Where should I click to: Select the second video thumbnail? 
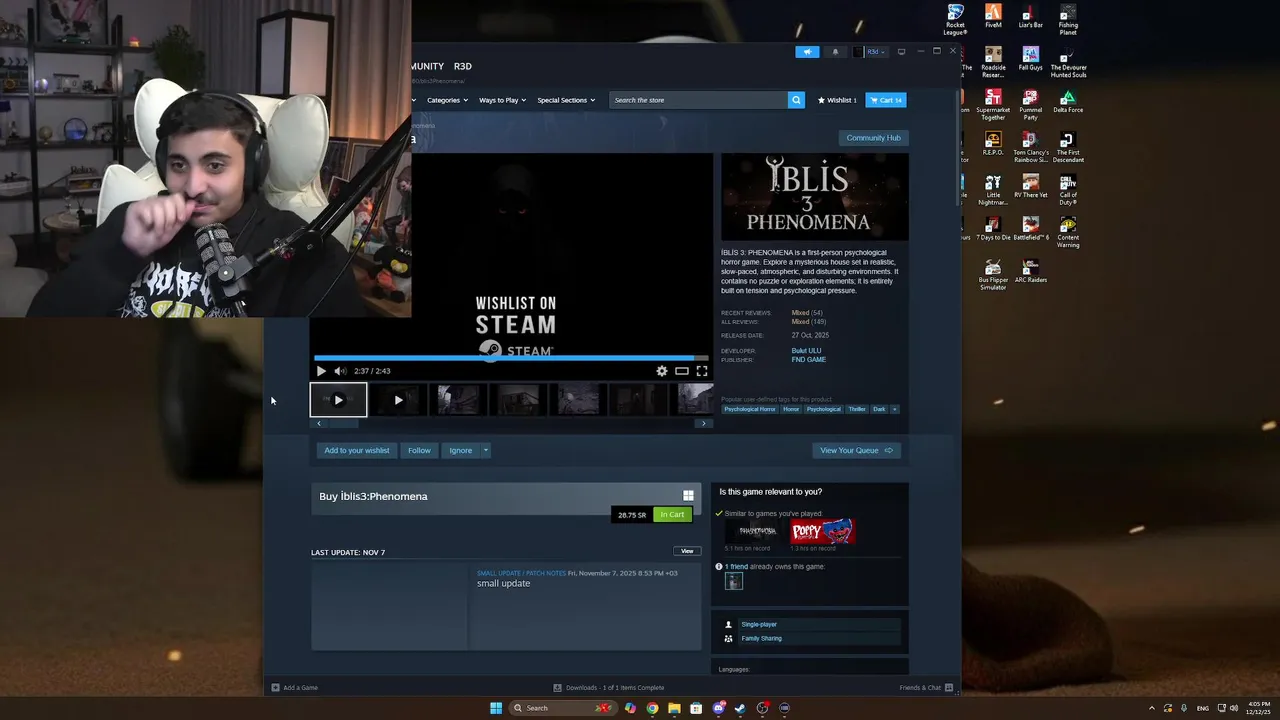398,400
